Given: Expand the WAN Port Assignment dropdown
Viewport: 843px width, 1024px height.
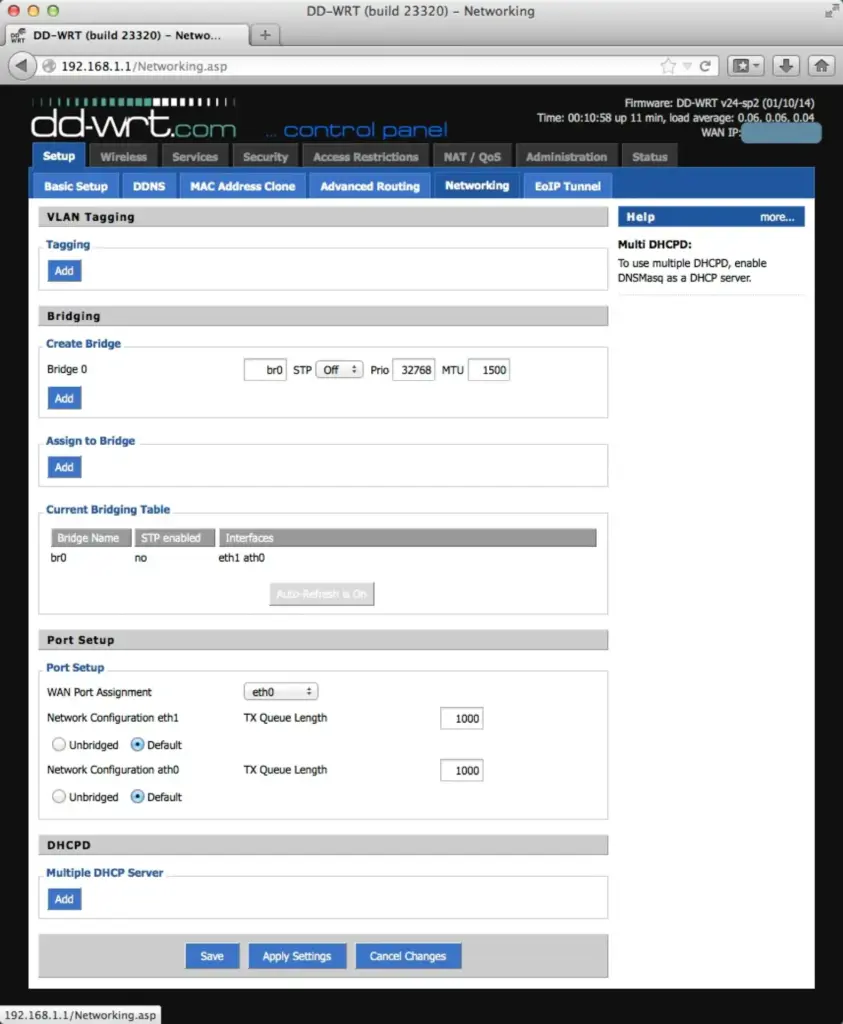Looking at the screenshot, I should click(x=281, y=692).
